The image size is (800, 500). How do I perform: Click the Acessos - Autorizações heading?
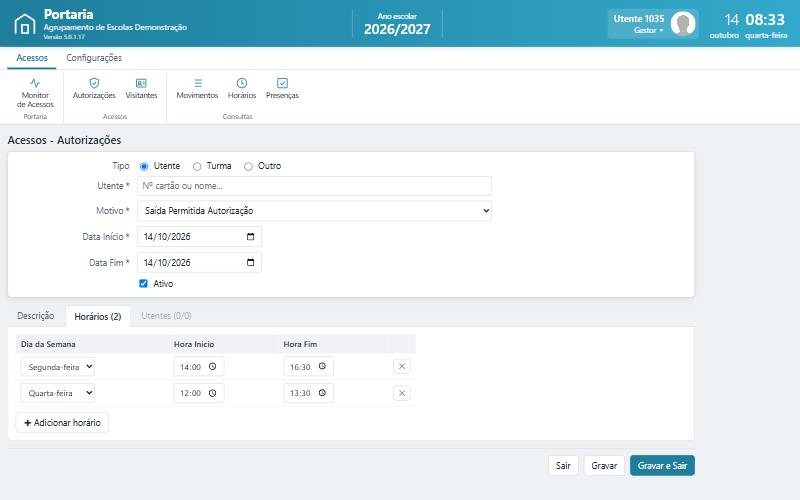pos(64,140)
